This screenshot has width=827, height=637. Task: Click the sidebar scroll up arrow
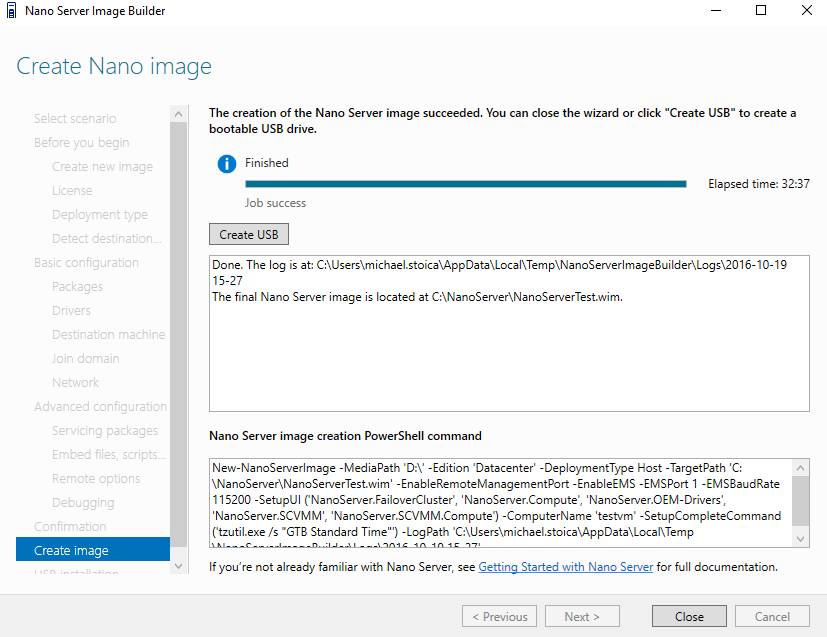click(x=178, y=114)
